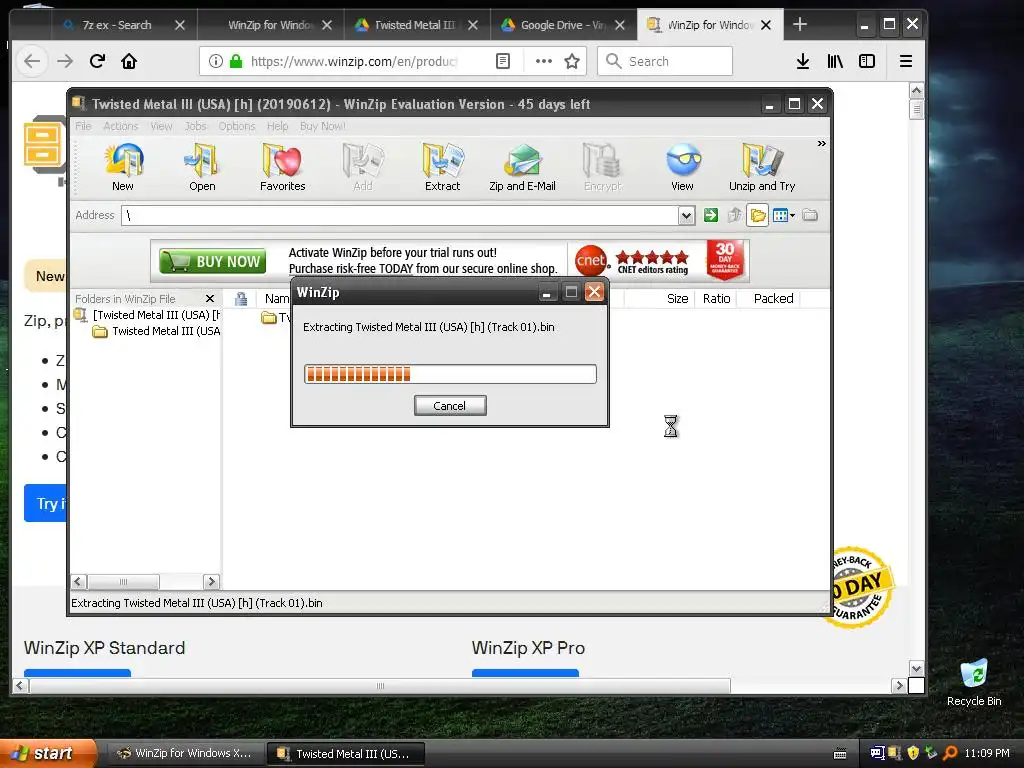The image size is (1024, 768).
Task: Open the Library icon in browser toolbar
Action: pos(835,61)
